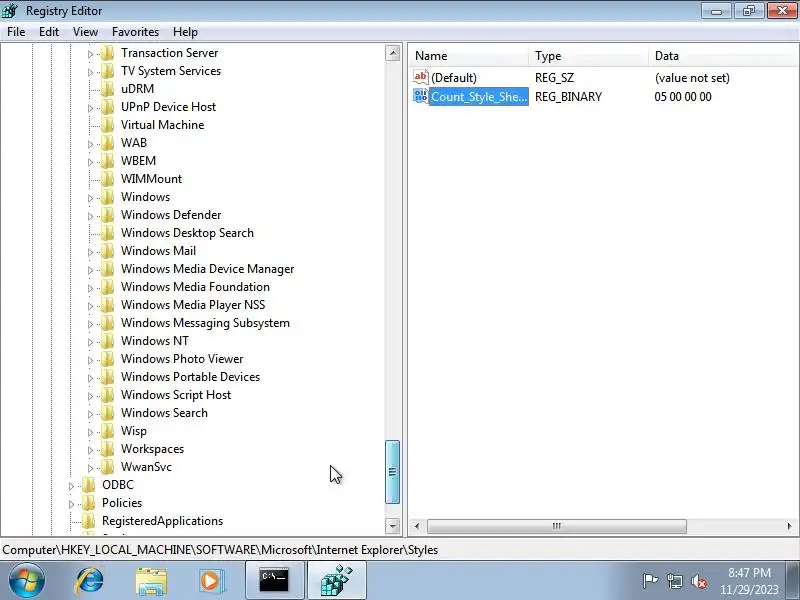Click the Registry Editor title bar icon
The height and width of the screenshot is (600, 800).
tap(10, 10)
